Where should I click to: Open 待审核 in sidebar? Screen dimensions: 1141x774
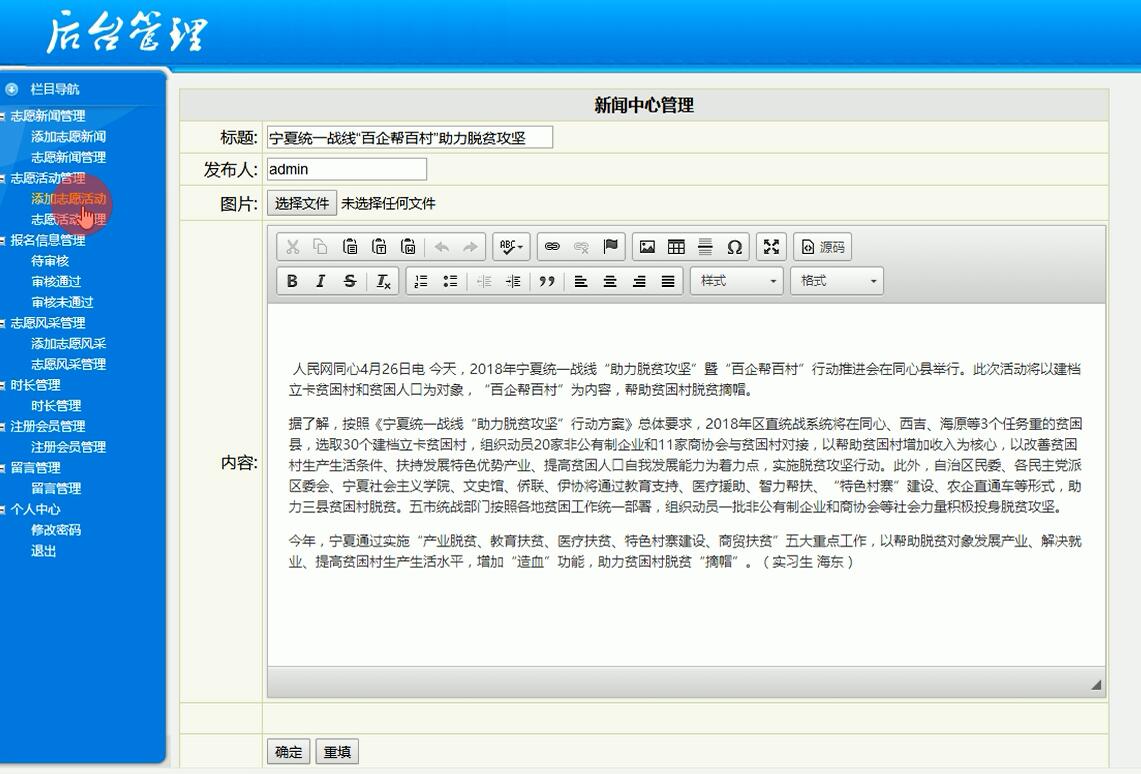tap(49, 261)
